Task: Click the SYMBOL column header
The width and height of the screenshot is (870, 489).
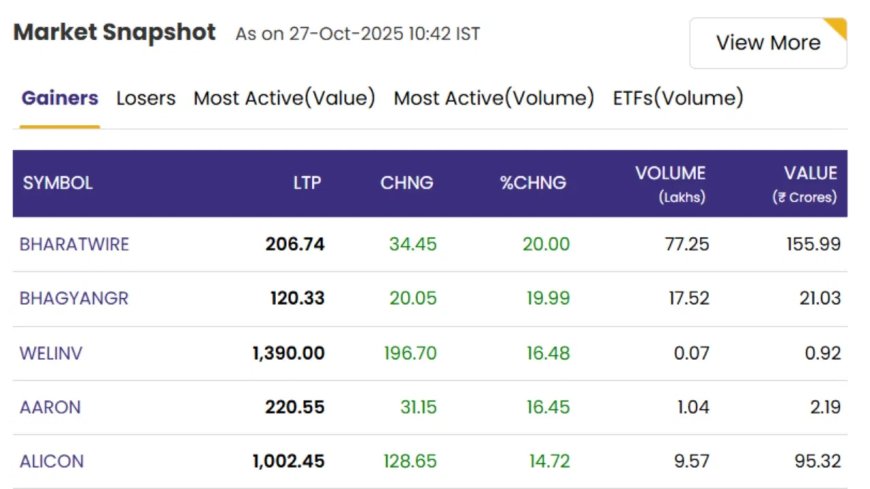Action: tap(58, 183)
